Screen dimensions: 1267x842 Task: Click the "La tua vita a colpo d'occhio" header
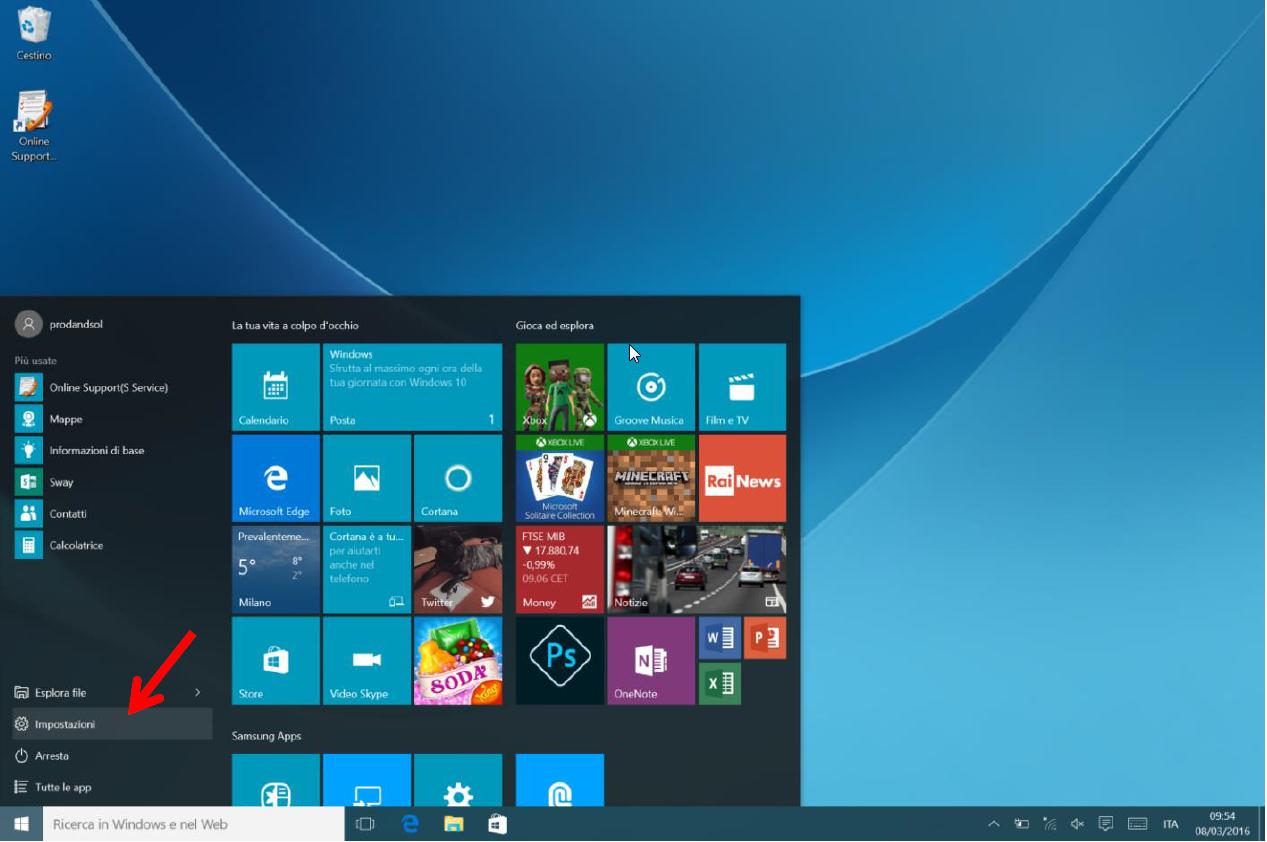pyautogui.click(x=295, y=325)
